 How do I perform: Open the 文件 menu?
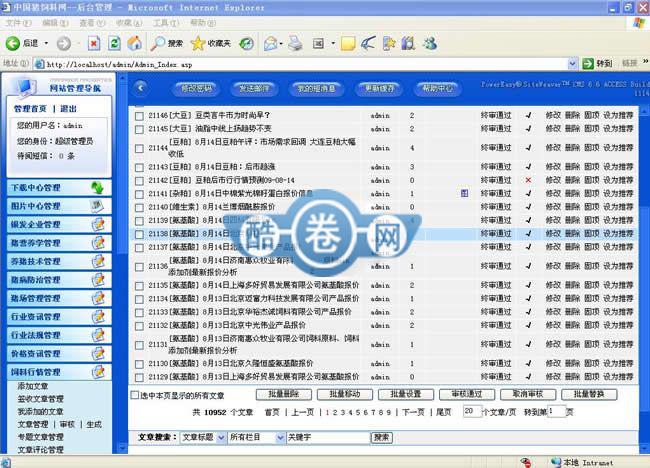coord(18,23)
